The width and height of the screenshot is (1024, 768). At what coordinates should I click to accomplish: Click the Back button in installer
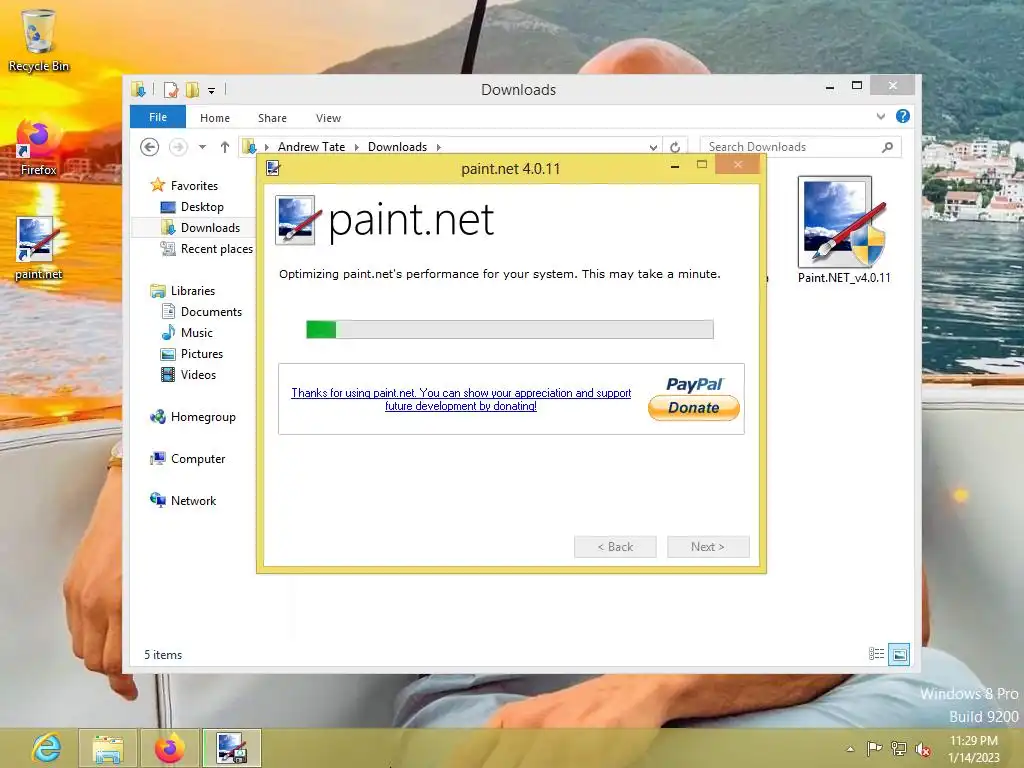tap(615, 547)
